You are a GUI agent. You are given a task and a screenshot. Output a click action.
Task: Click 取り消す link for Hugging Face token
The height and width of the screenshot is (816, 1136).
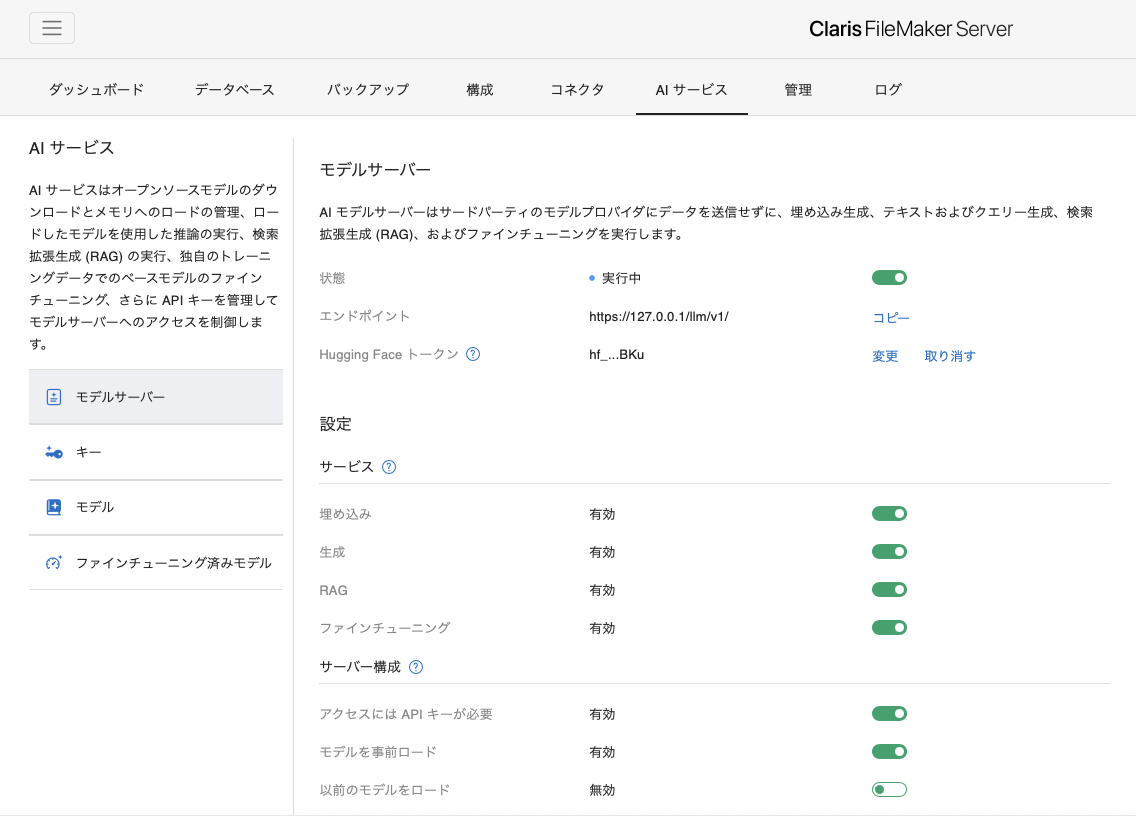[950, 356]
